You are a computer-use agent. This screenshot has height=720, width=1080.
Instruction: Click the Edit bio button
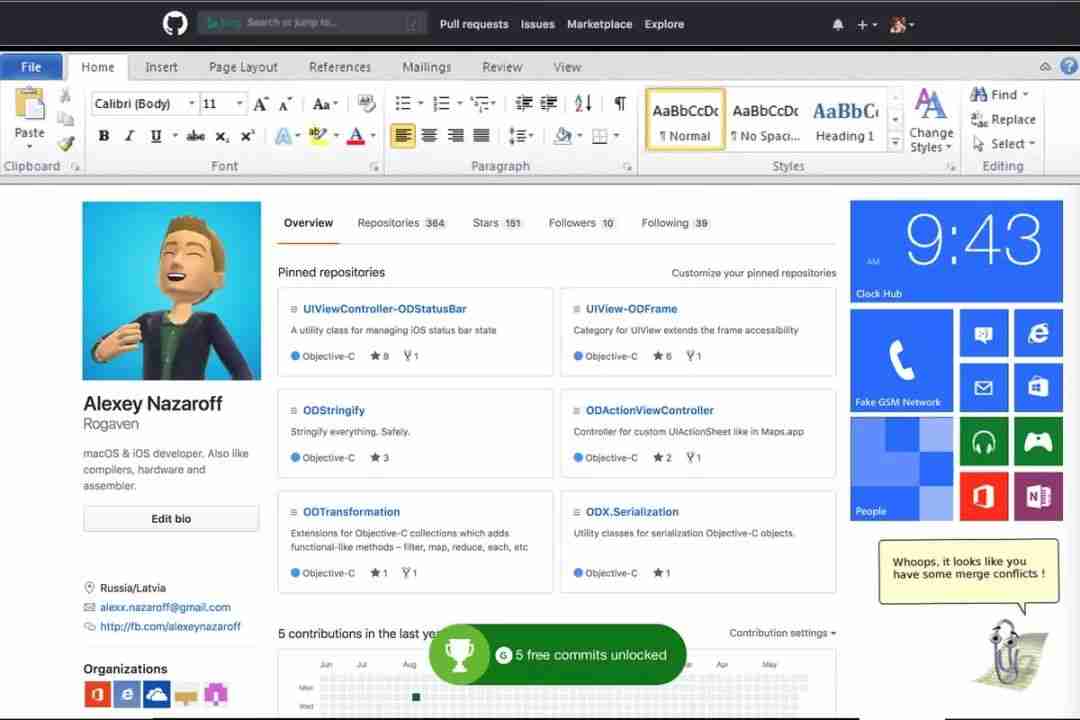coord(170,518)
